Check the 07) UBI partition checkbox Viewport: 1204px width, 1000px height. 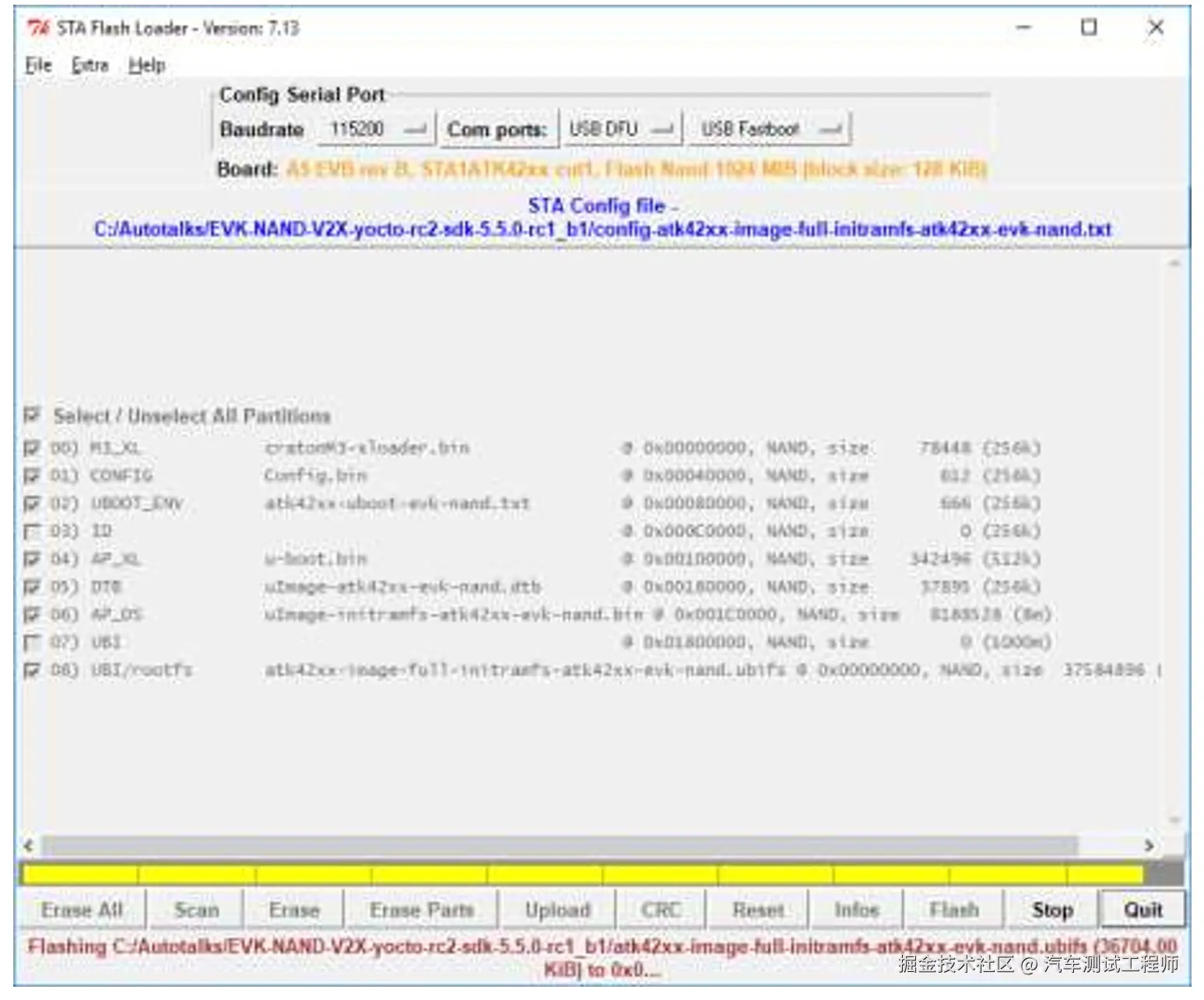32,643
